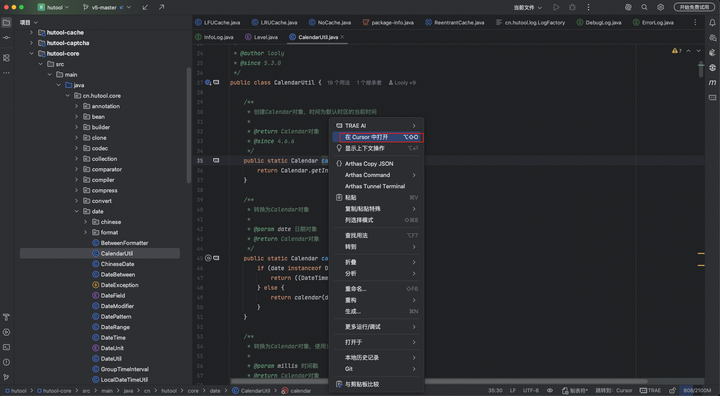The image size is (720, 396).
Task: Switch to the Level.java tab
Action: 261,37
